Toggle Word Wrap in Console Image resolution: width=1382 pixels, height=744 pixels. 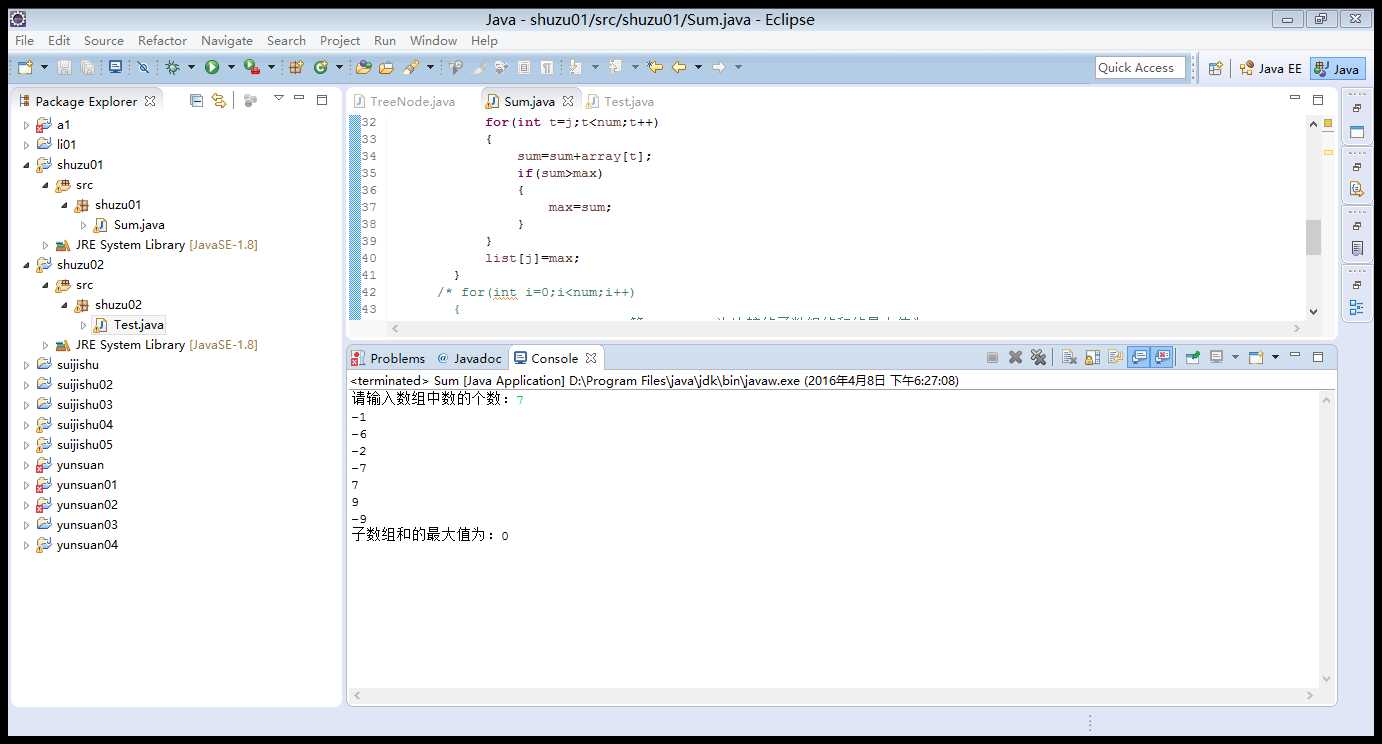(x=1115, y=357)
